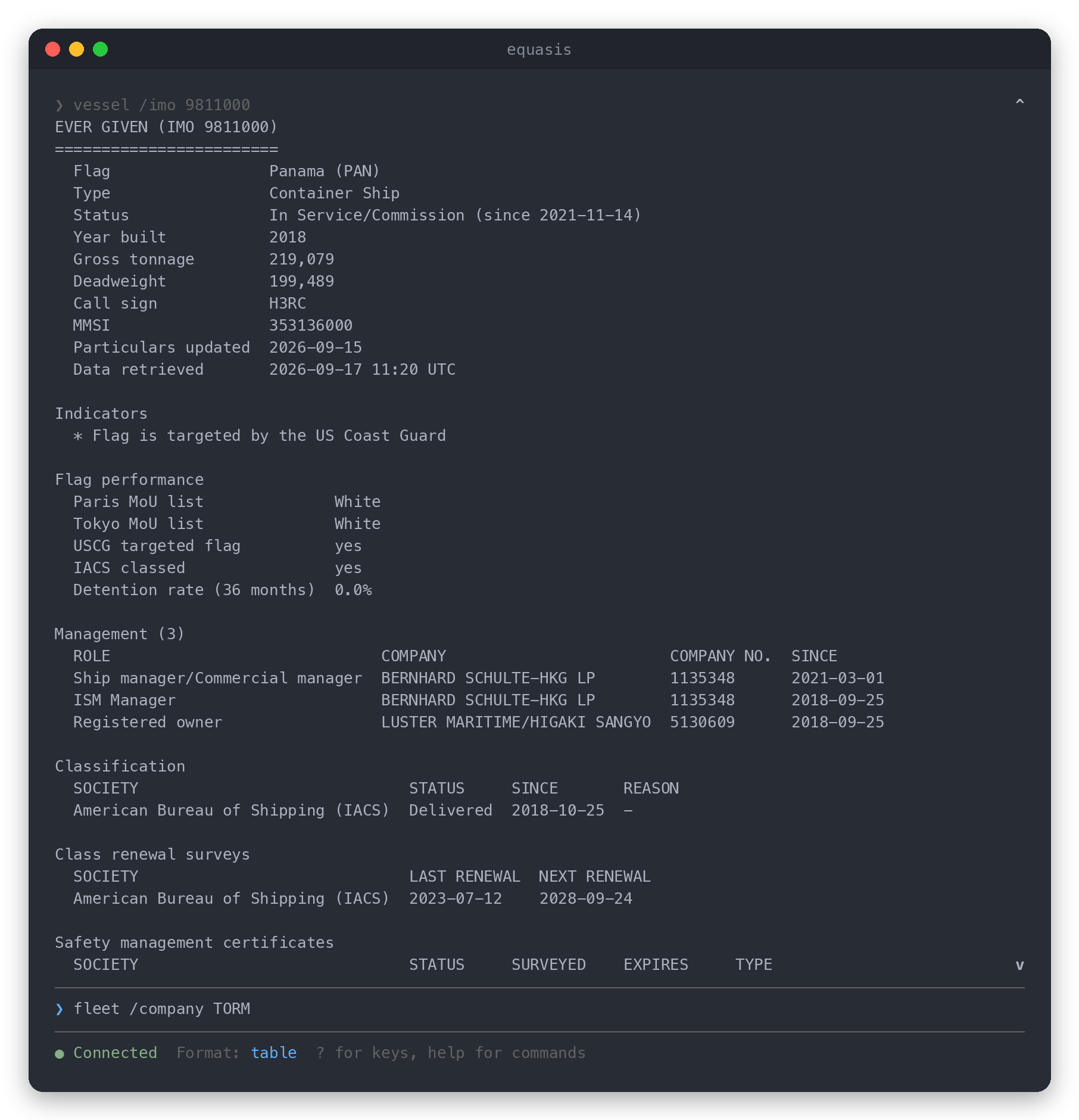Select Paris MoU list White value
This screenshot has height=1120, width=1079.
pyautogui.click(x=357, y=502)
